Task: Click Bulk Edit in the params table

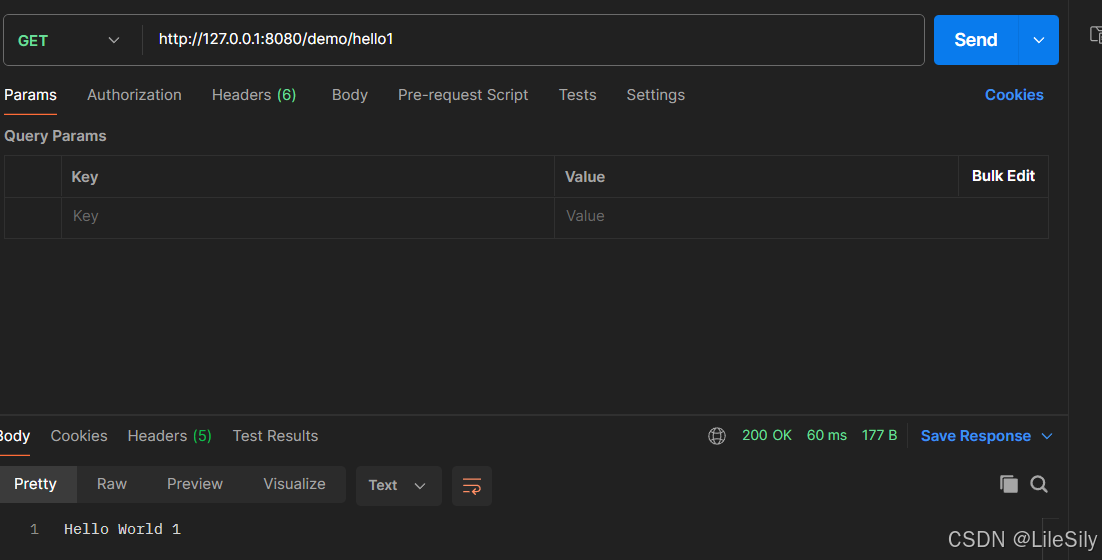Action: tap(1003, 176)
